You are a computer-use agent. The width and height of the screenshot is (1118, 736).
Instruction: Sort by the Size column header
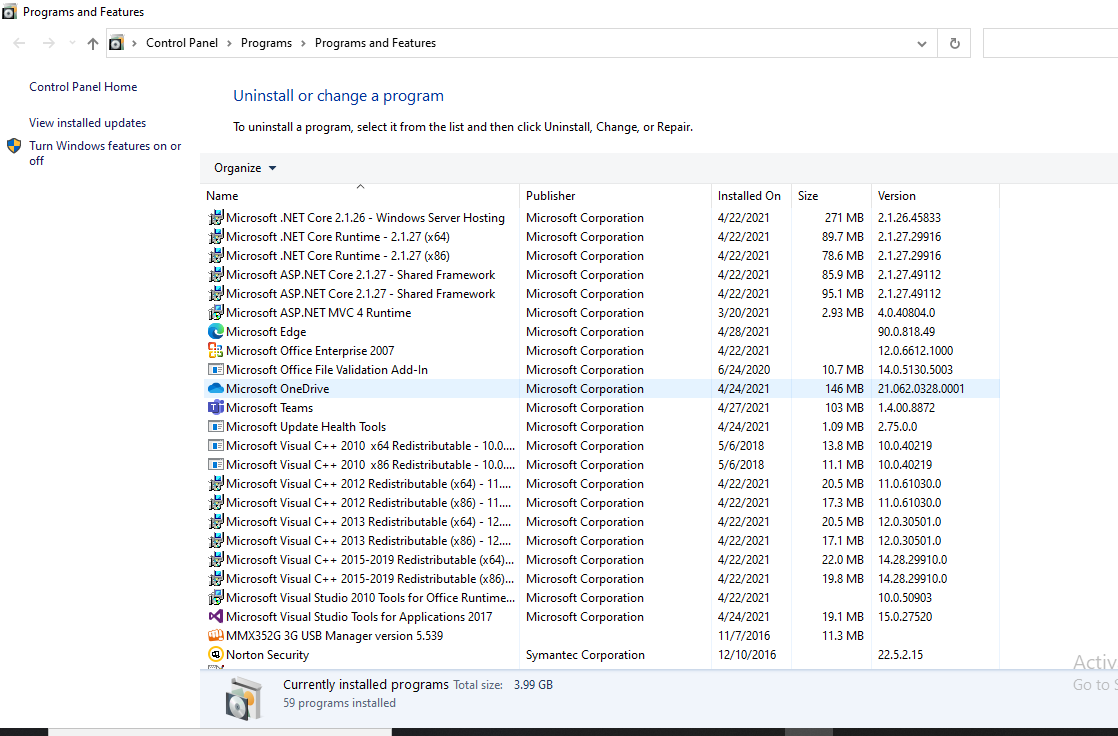coord(831,195)
